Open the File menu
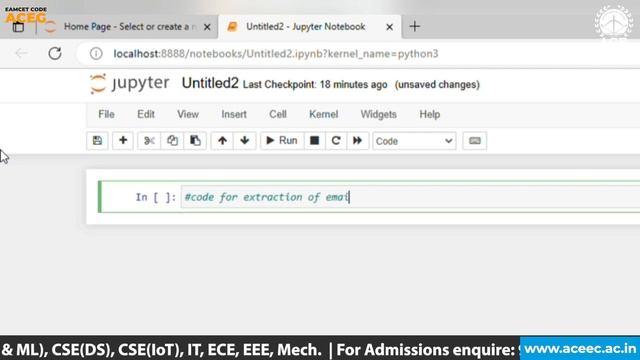The height and width of the screenshot is (360, 640). click(x=106, y=114)
